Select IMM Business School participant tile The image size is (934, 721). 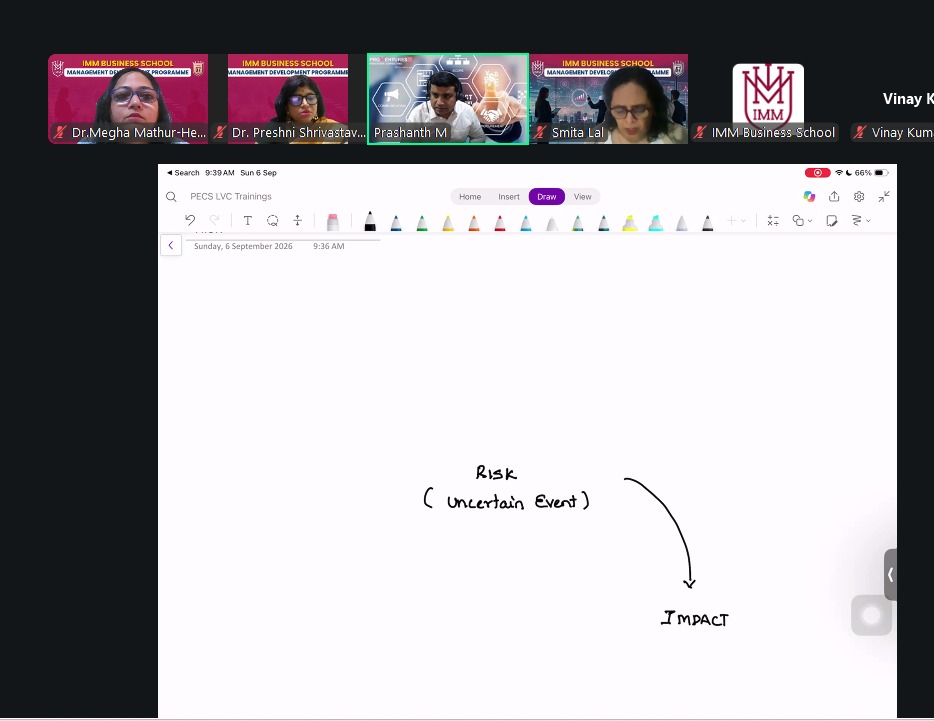point(768,99)
